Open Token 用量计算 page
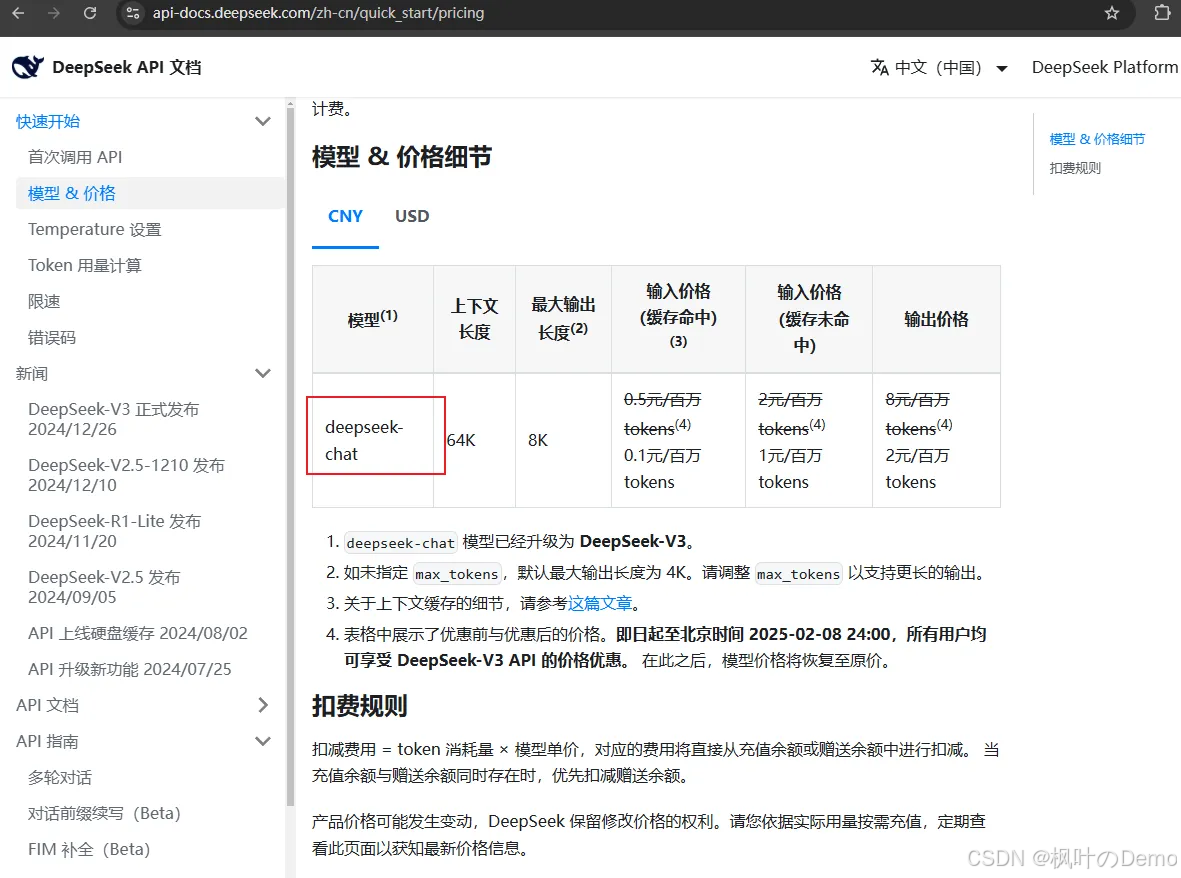 [85, 265]
